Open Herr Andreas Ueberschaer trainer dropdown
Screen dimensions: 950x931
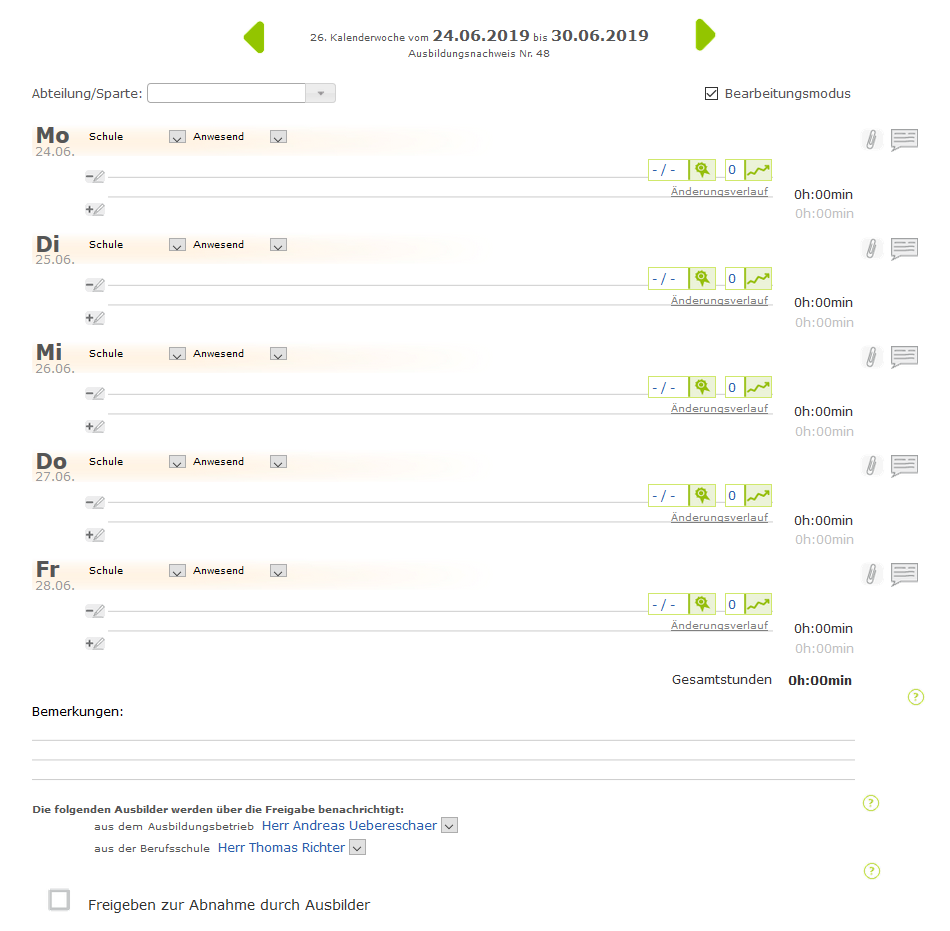click(449, 826)
